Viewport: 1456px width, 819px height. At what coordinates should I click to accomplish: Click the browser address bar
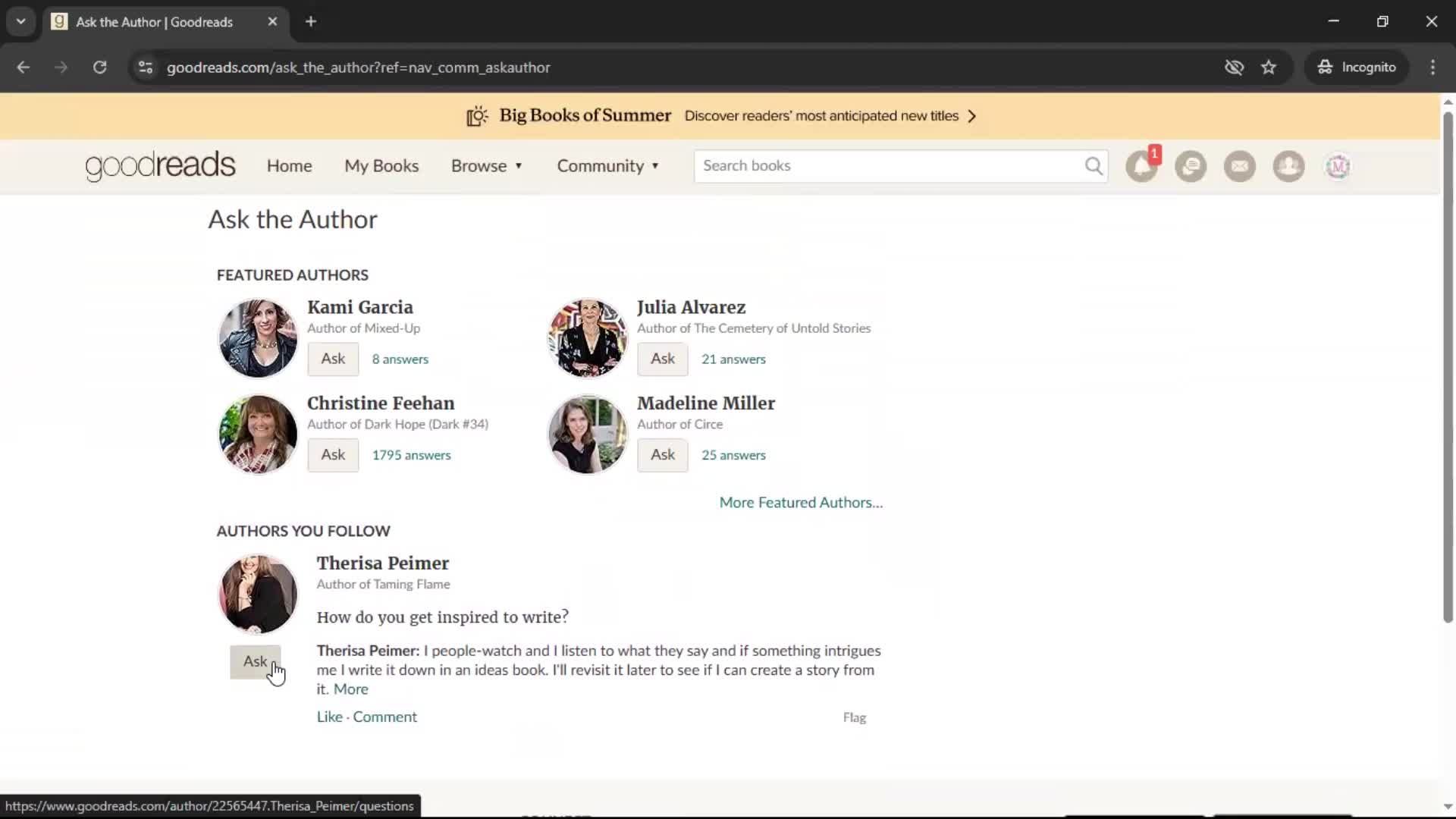[x=682, y=67]
